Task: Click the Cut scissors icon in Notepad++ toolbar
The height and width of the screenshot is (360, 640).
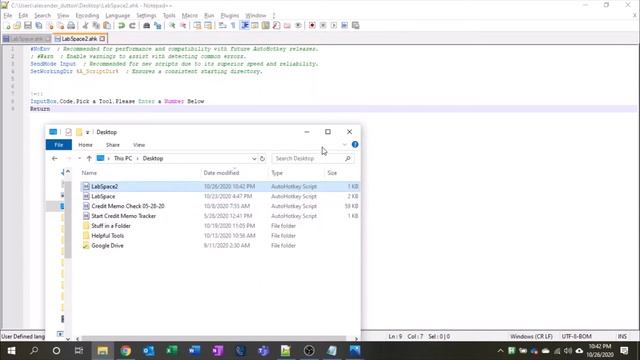Action: 85,26
